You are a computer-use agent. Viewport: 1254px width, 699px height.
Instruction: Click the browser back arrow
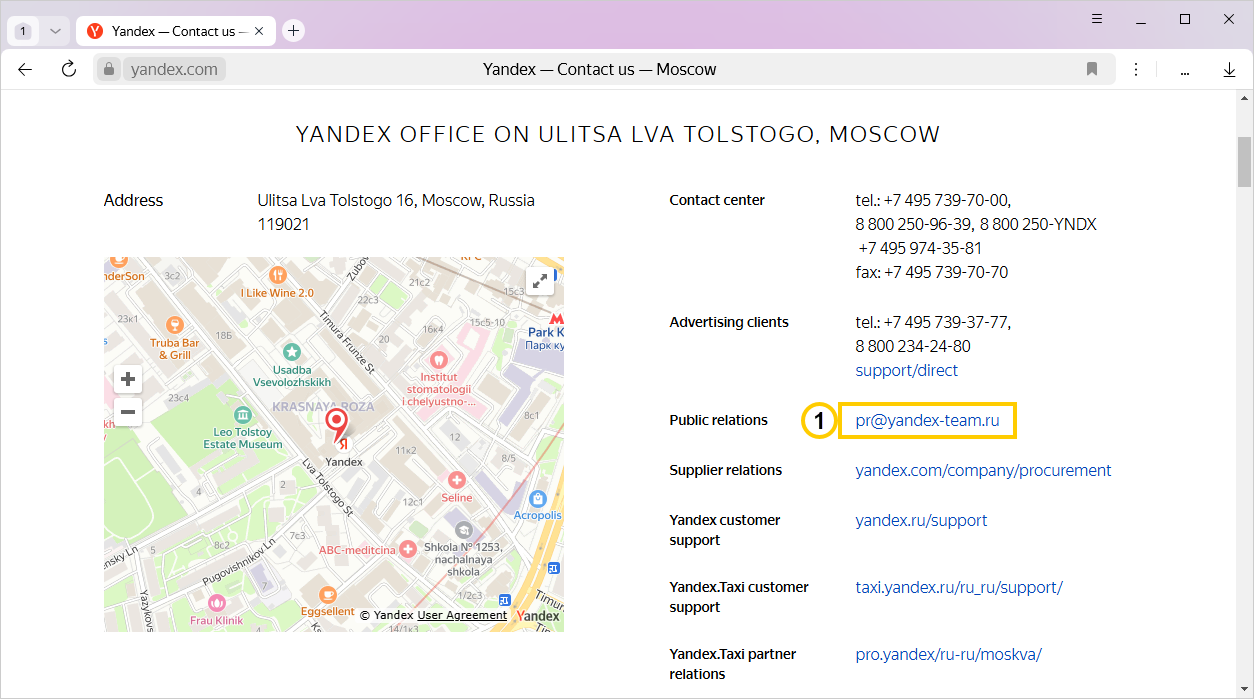25,69
